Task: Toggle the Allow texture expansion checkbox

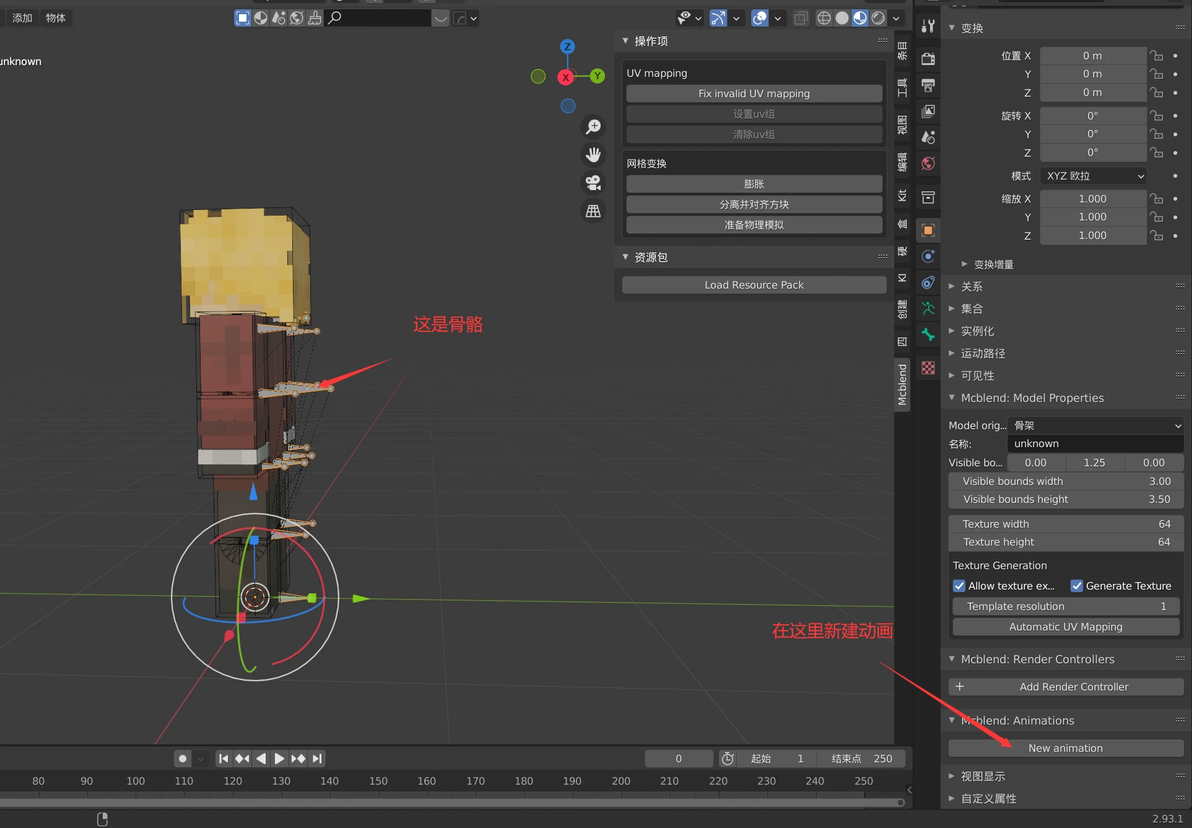Action: [x=959, y=586]
